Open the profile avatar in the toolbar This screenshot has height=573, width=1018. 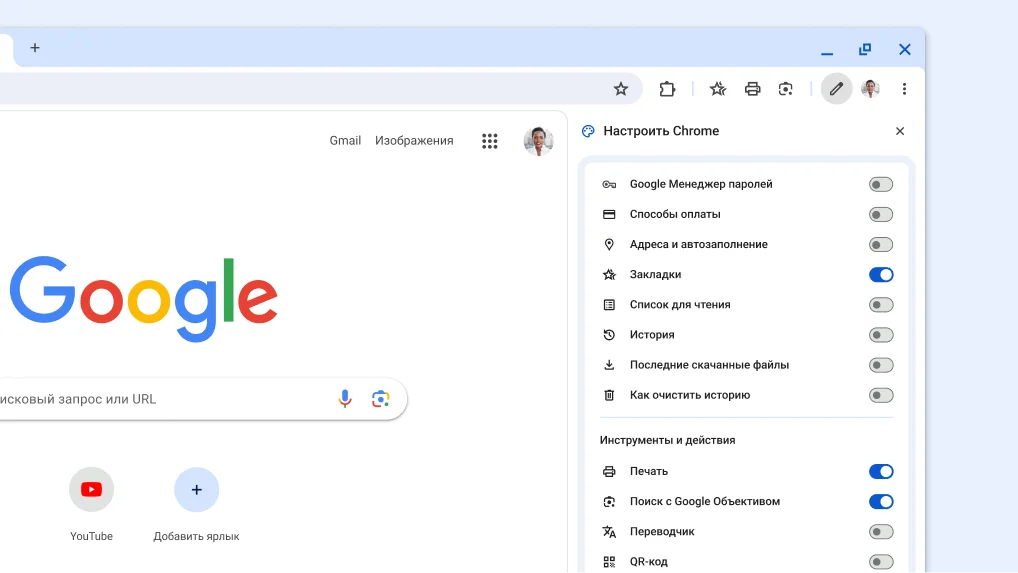click(x=870, y=89)
